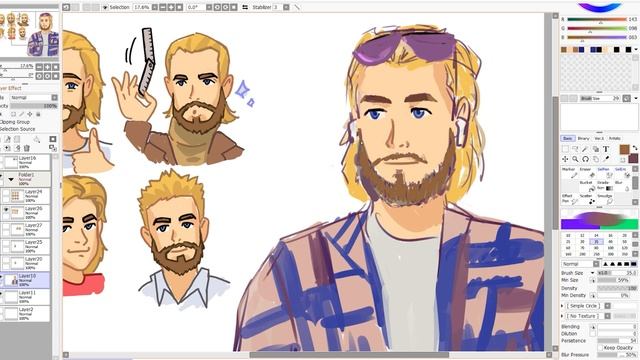640x360 pixels.
Task: Choose the Bucket fill tool
Action: pyautogui.click(x=588, y=186)
